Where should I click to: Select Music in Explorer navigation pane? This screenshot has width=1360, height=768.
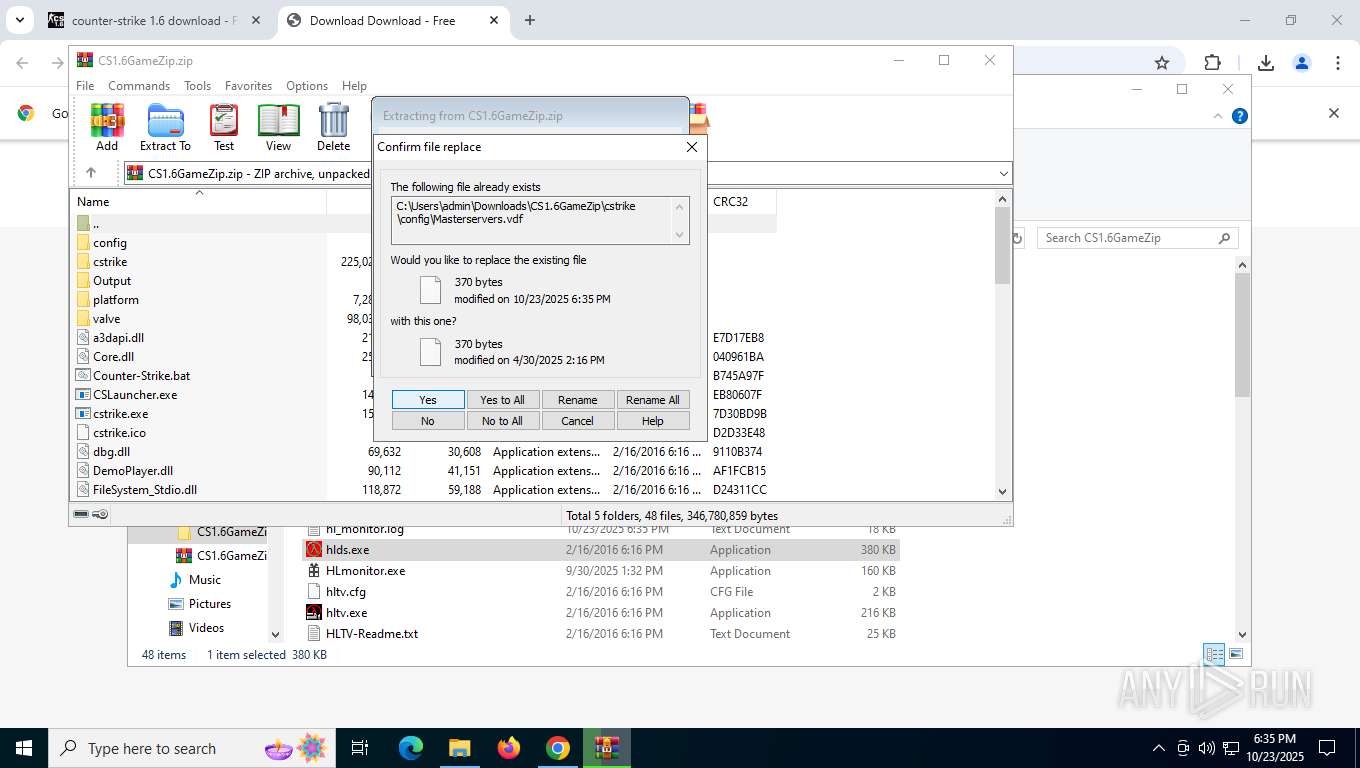(x=205, y=580)
